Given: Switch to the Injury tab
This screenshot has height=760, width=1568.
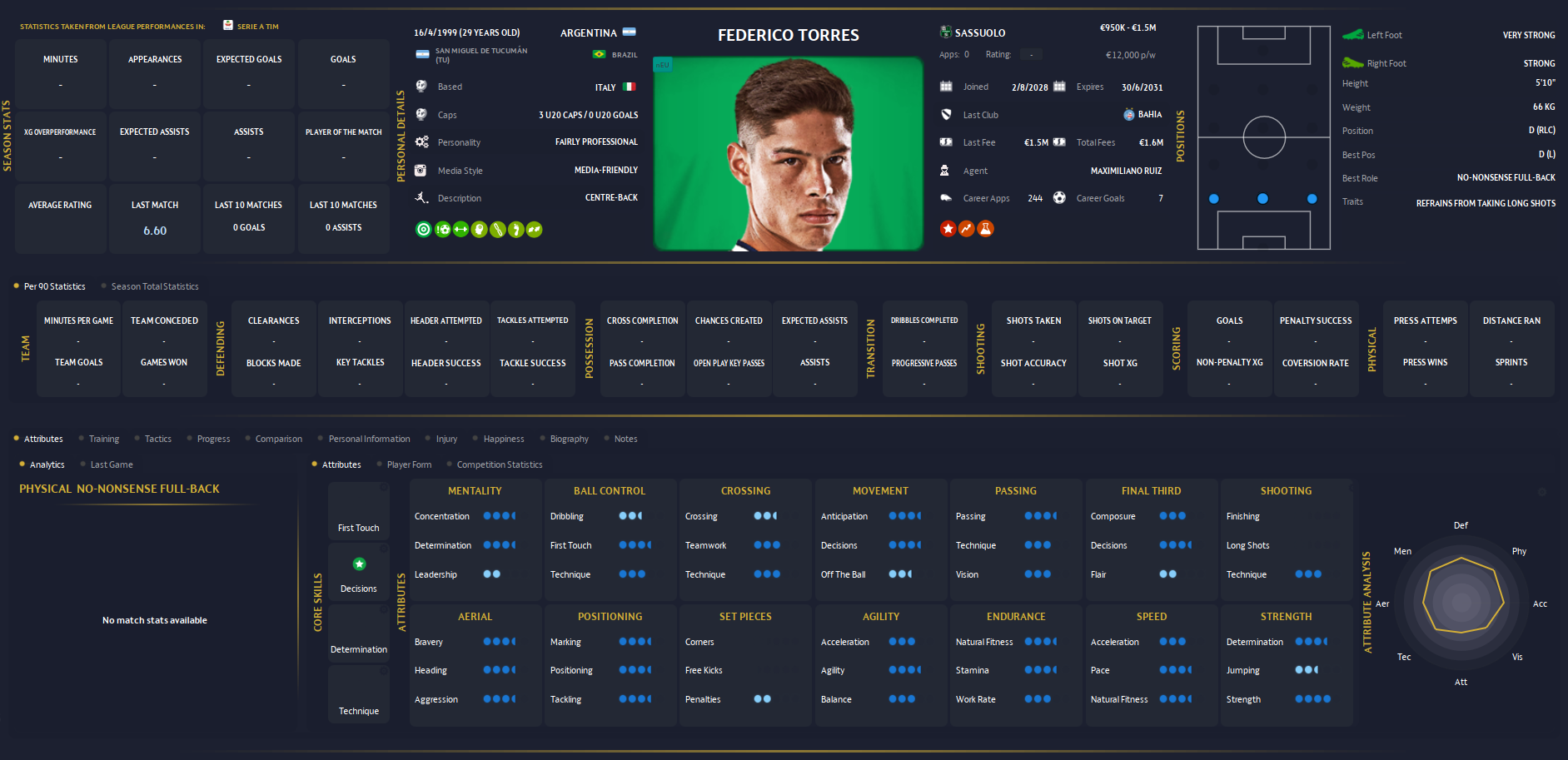Looking at the screenshot, I should [442, 439].
